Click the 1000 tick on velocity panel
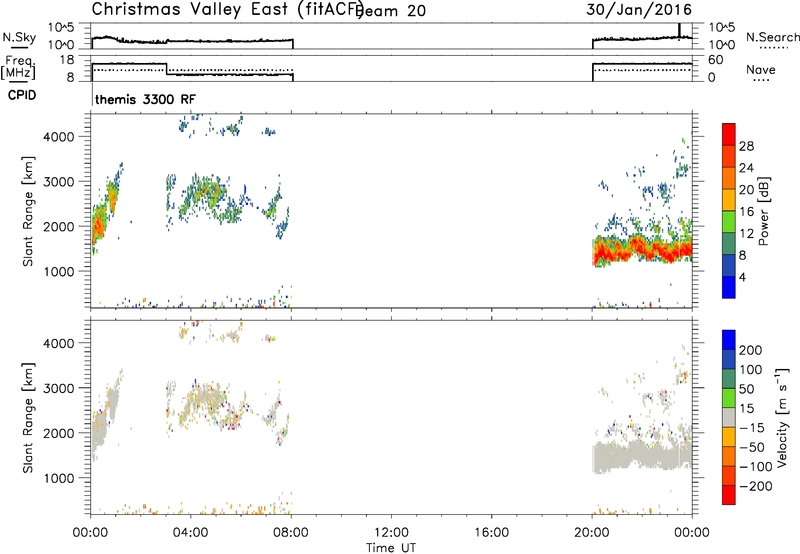The height and width of the screenshot is (554, 800). 58,478
